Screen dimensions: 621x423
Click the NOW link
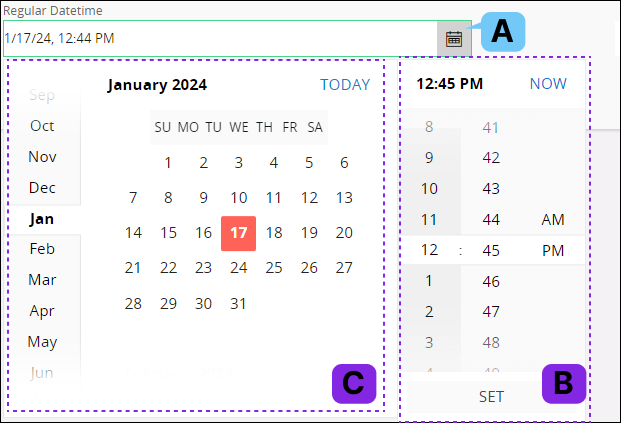548,84
